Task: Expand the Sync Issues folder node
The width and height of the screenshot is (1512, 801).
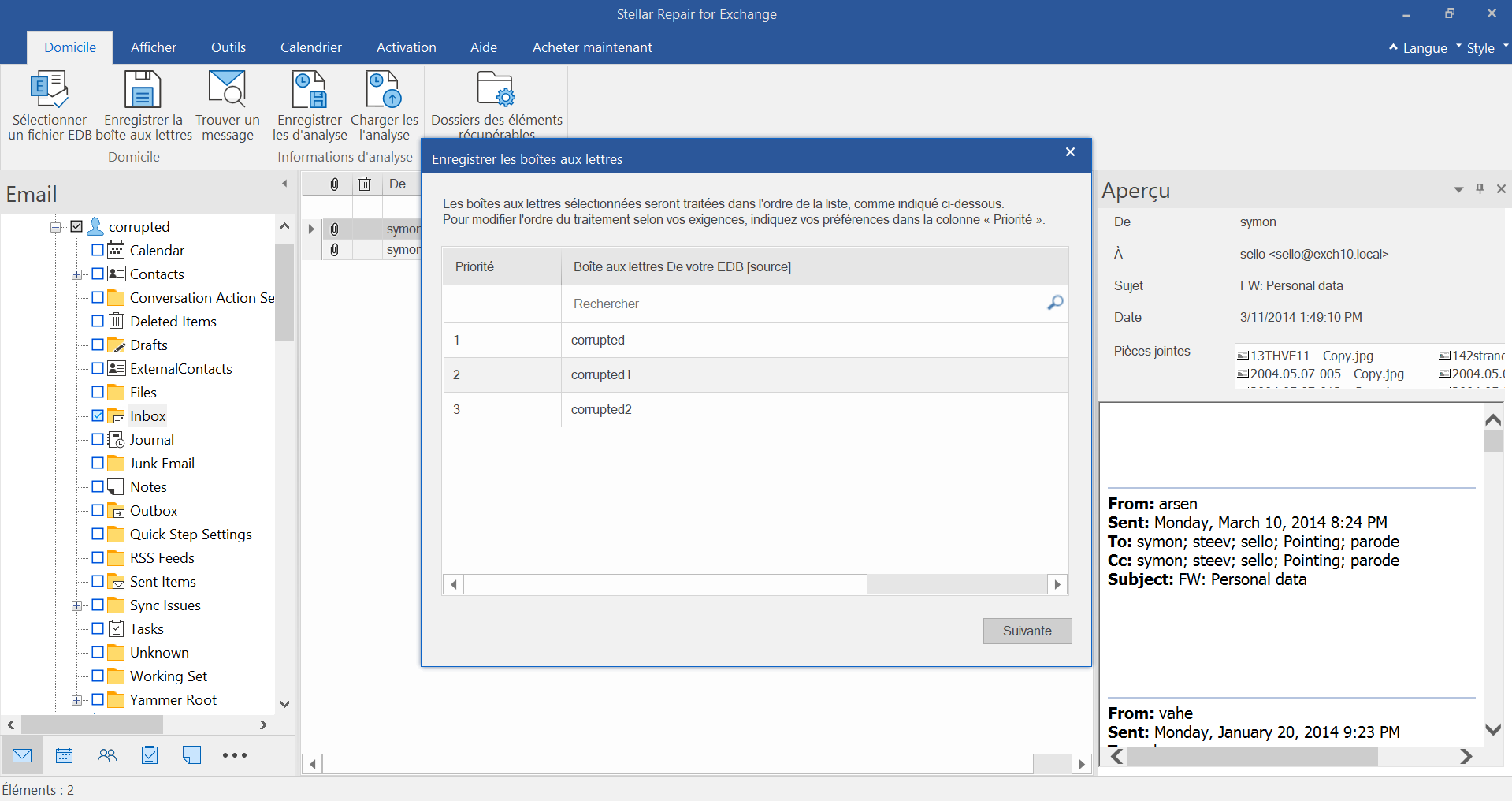Action: click(76, 605)
